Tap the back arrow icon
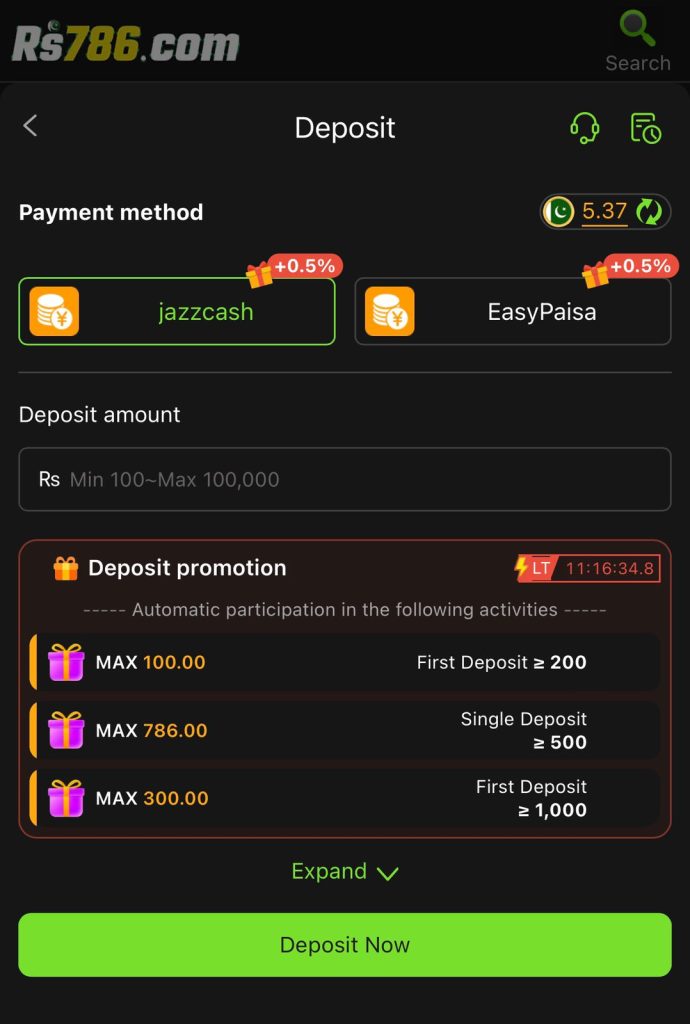This screenshot has width=690, height=1024. (30, 126)
